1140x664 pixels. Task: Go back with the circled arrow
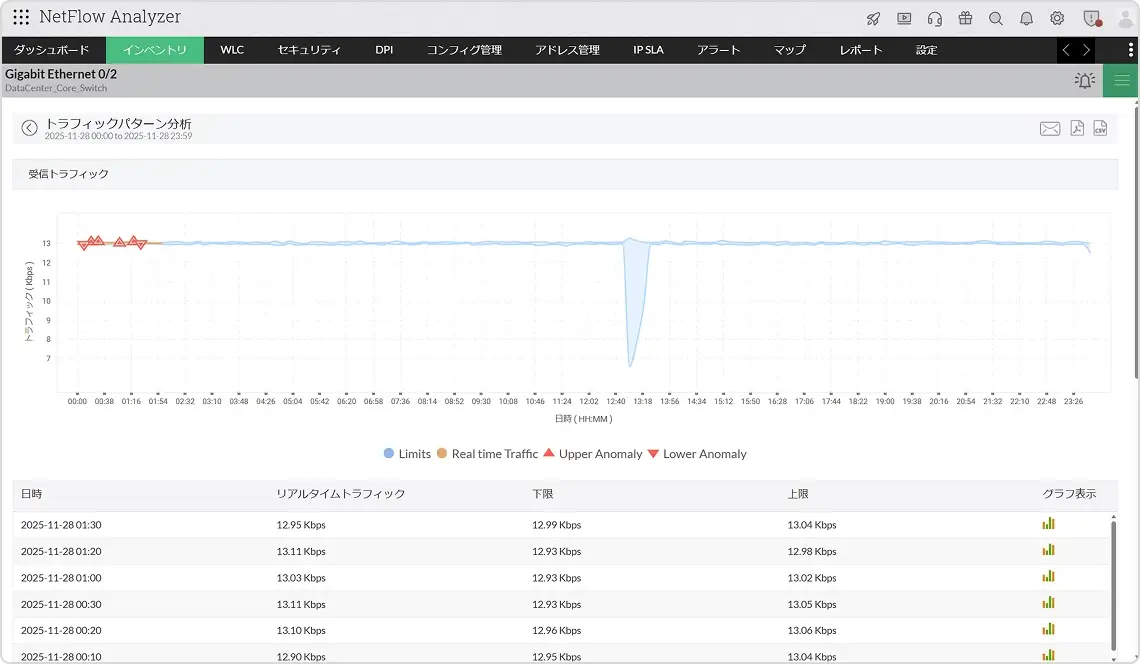pyautogui.click(x=29, y=128)
